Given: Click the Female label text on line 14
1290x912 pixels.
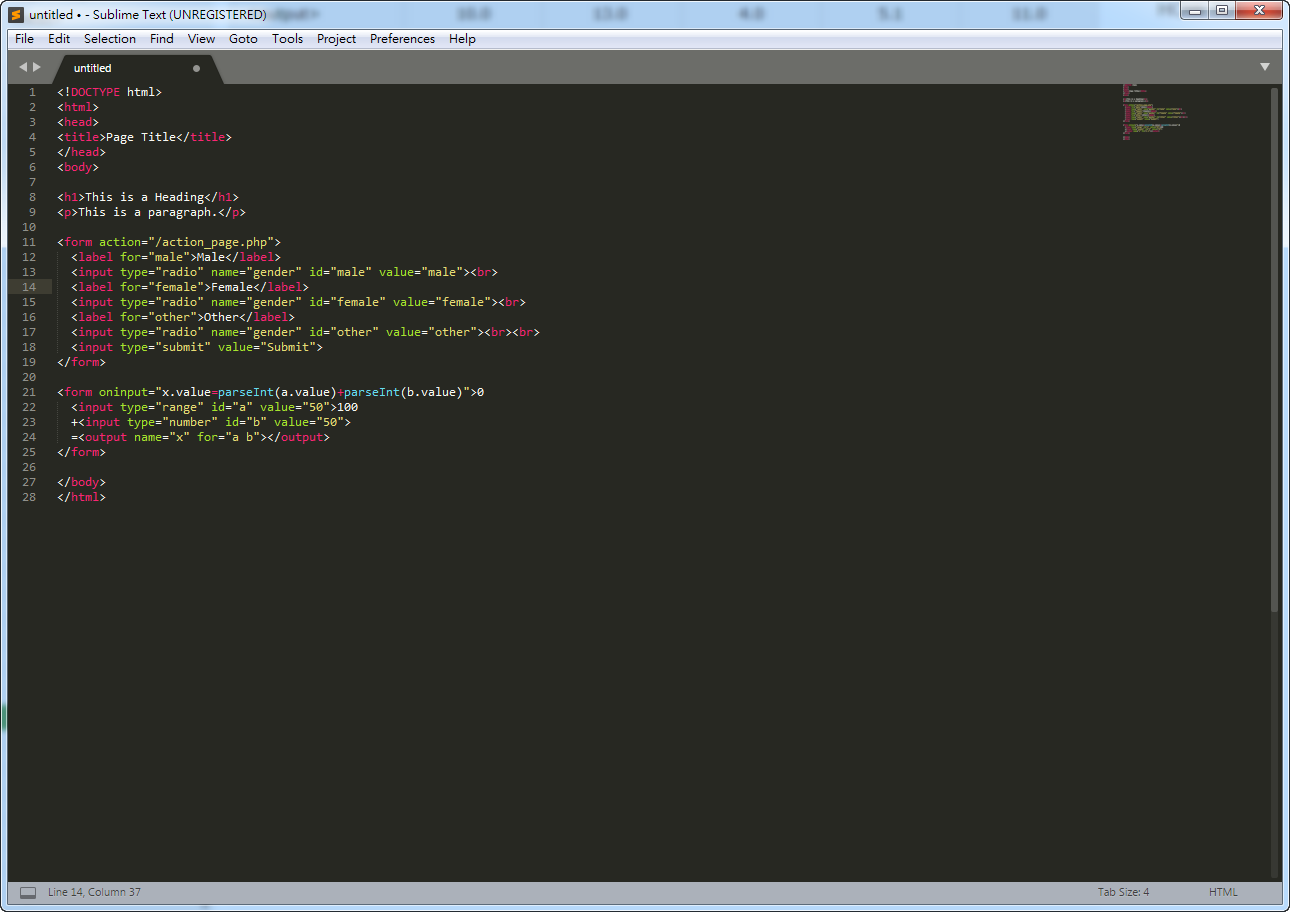Looking at the screenshot, I should tap(232, 287).
